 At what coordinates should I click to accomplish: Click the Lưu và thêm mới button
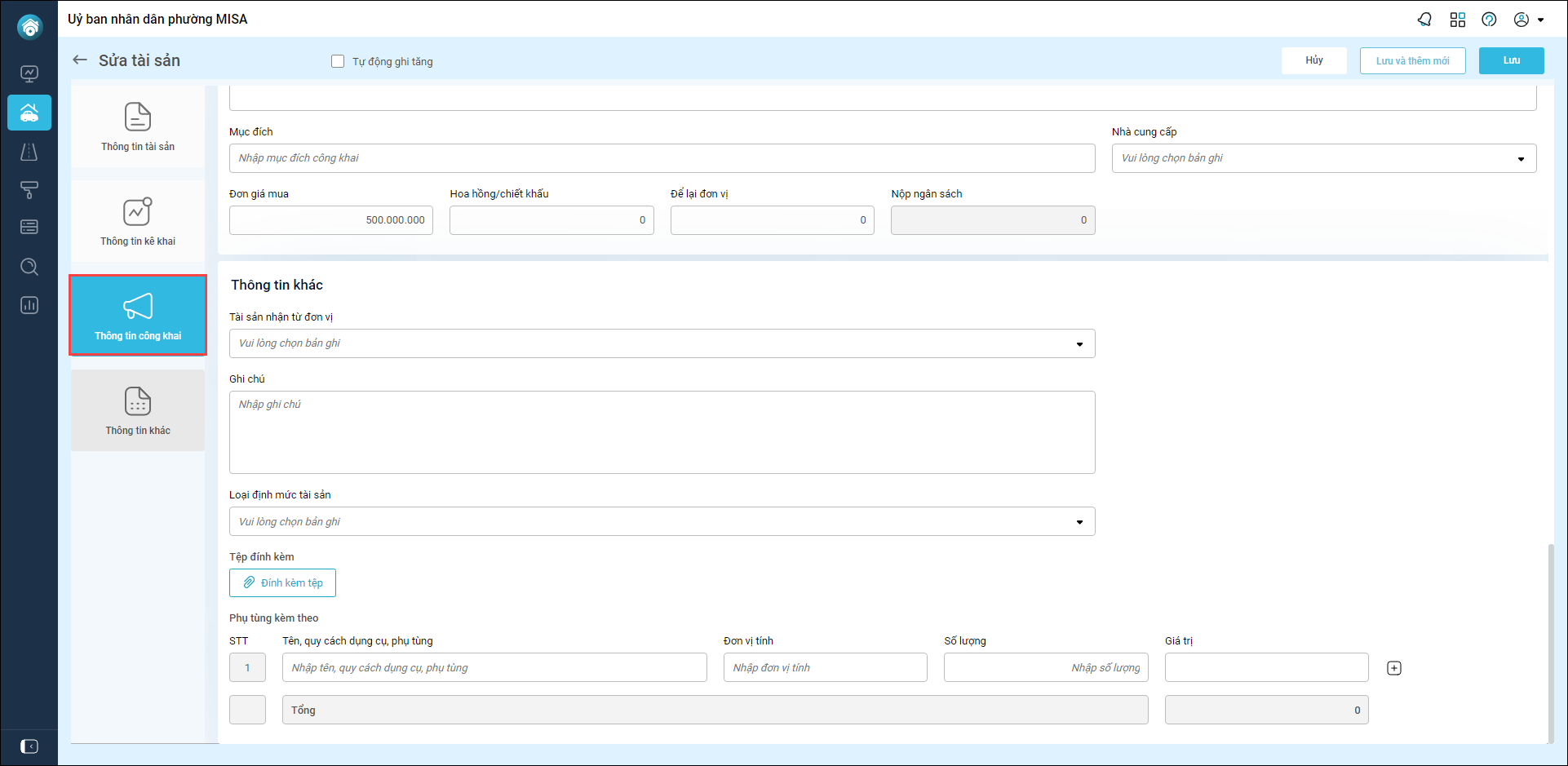(x=1412, y=60)
